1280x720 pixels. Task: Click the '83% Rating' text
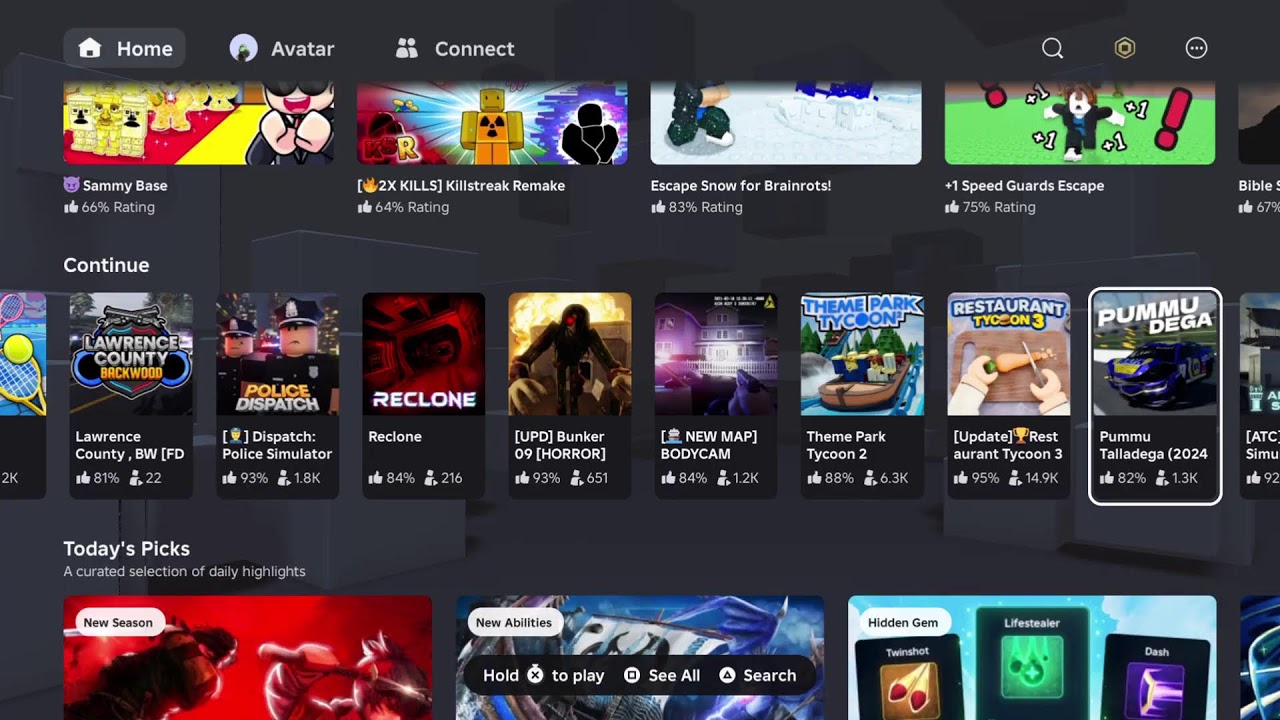pyautogui.click(x=706, y=207)
